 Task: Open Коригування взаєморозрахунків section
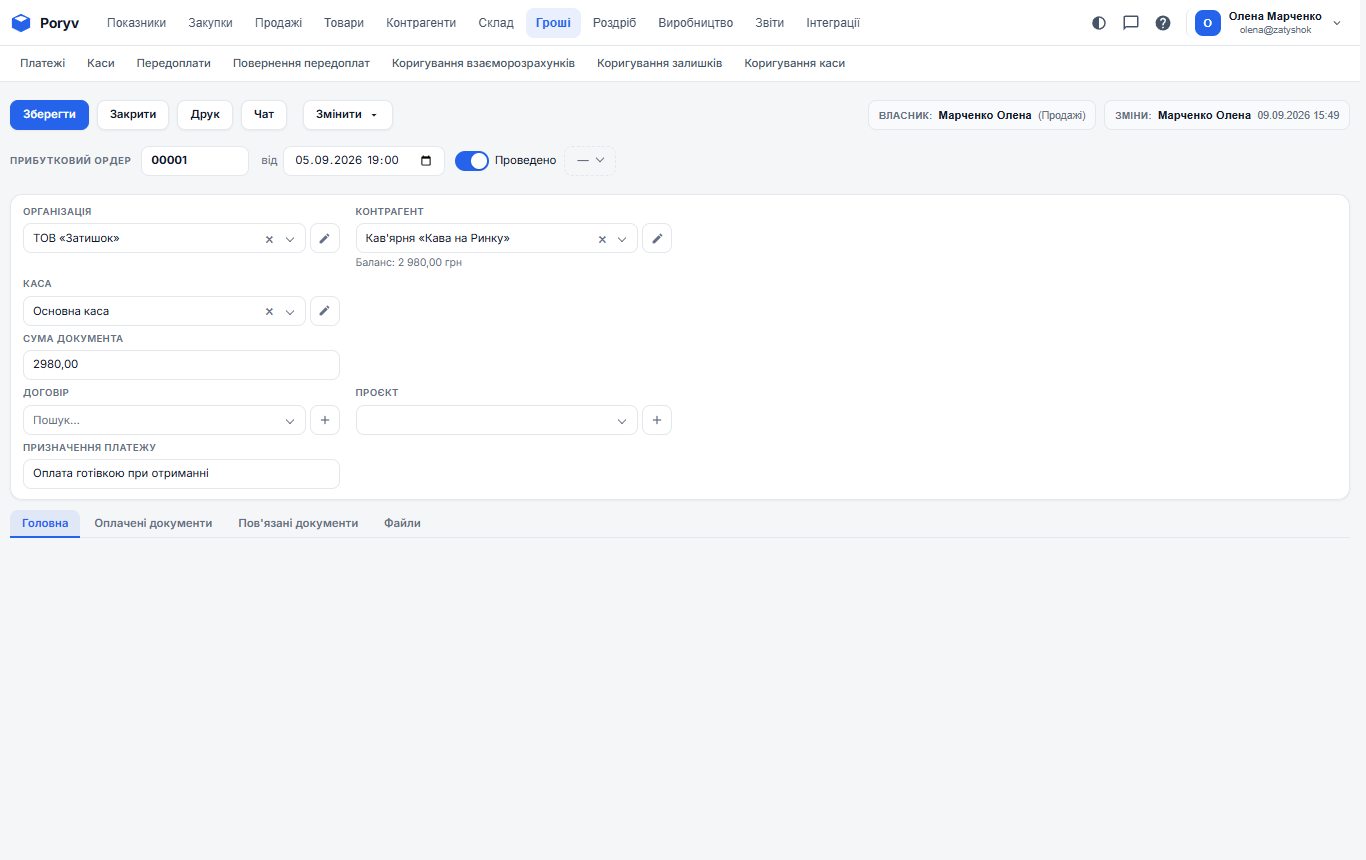[x=484, y=63]
